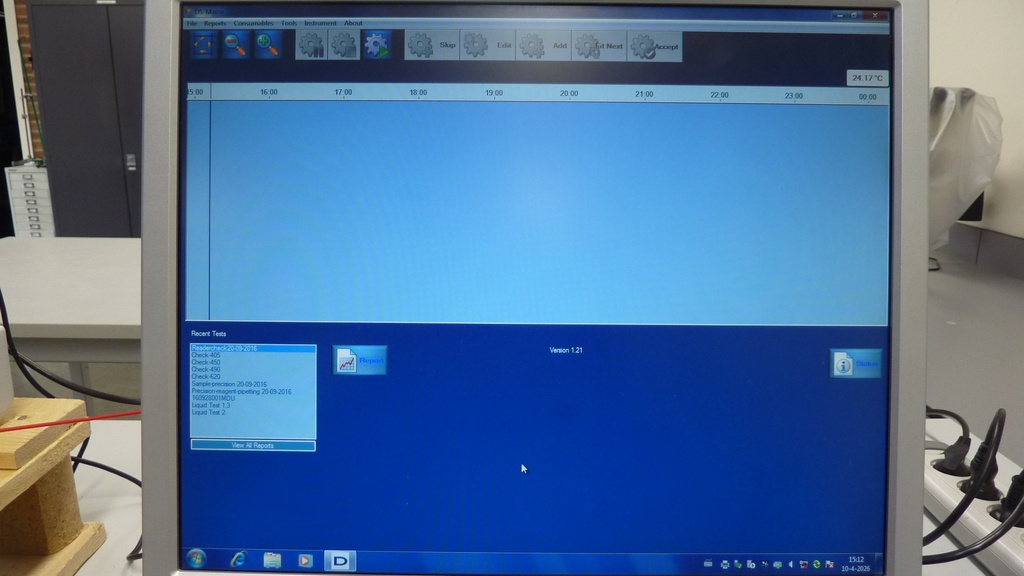The image size is (1024, 576).
Task: Zoom out the timeline with the magnifier-minus icon
Action: 236,44
